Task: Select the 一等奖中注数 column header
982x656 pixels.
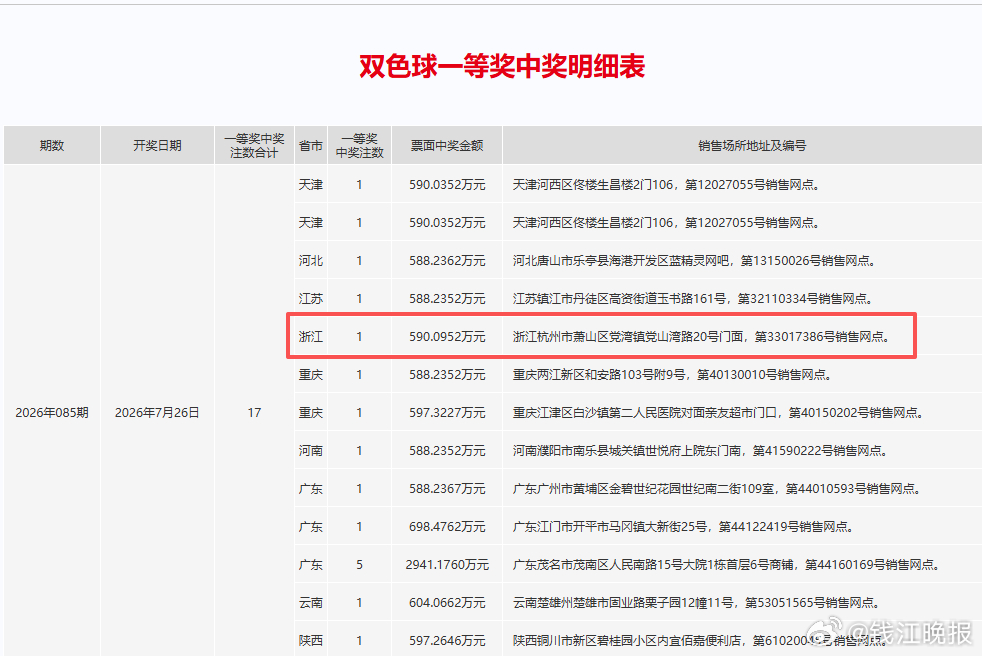Action: pyautogui.click(x=359, y=145)
